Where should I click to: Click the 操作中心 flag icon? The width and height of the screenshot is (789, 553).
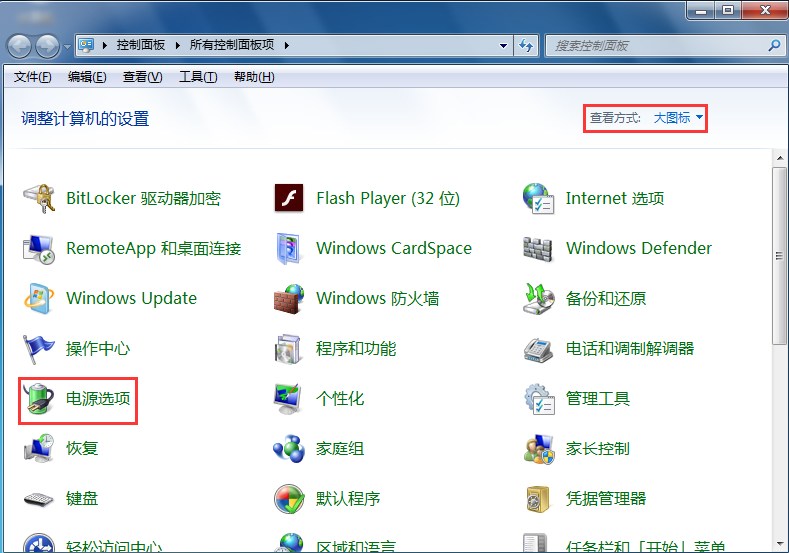39,349
